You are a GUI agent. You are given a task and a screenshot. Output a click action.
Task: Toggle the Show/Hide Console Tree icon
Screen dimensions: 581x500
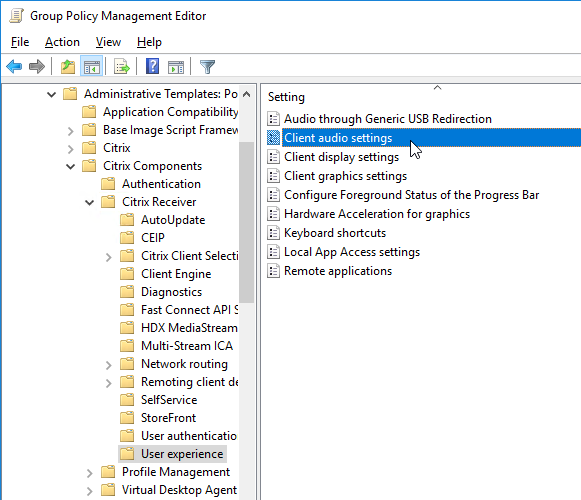(92, 67)
